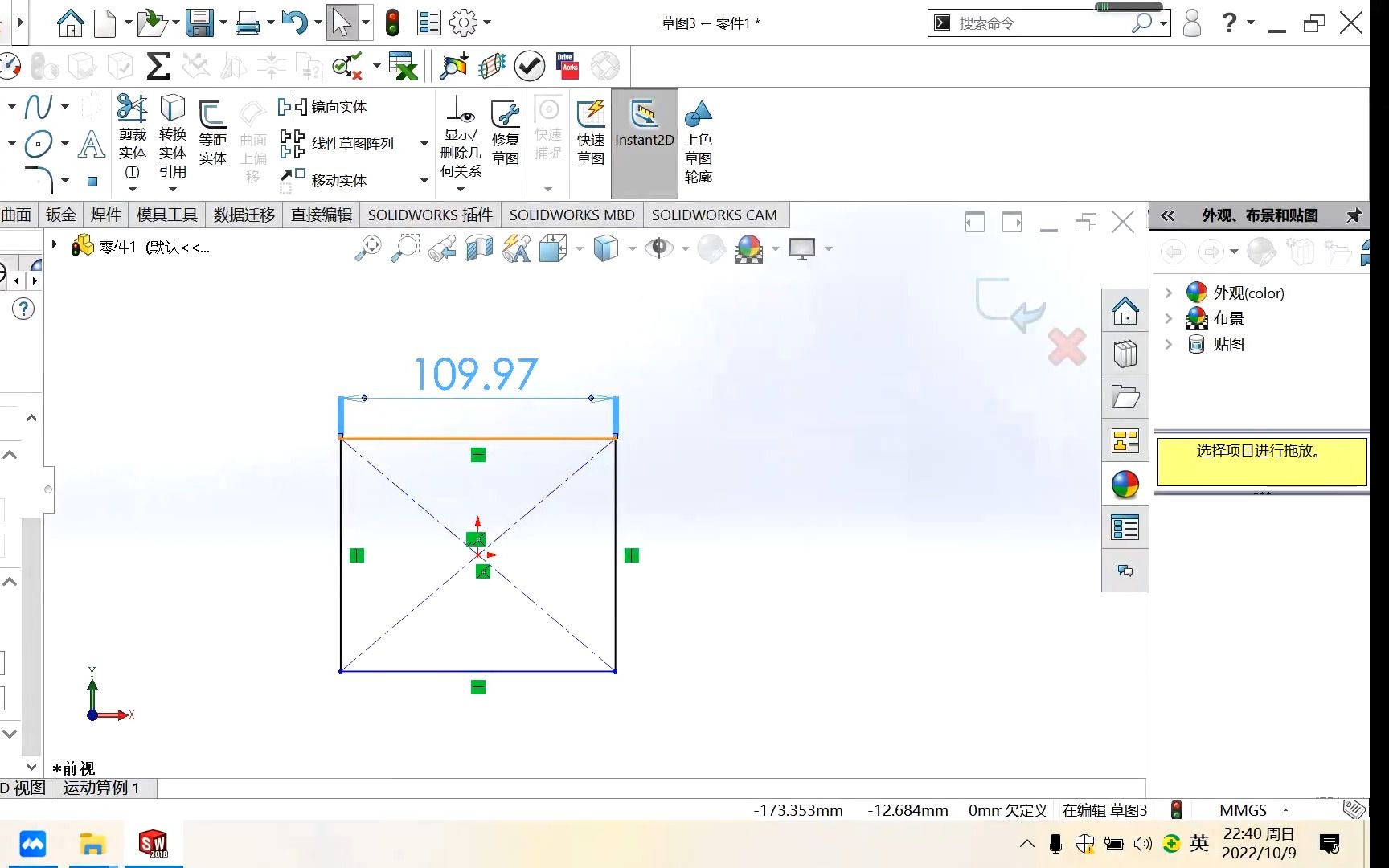1389x868 pixels.
Task: Open File Explorer folder in task pane
Action: click(1125, 397)
